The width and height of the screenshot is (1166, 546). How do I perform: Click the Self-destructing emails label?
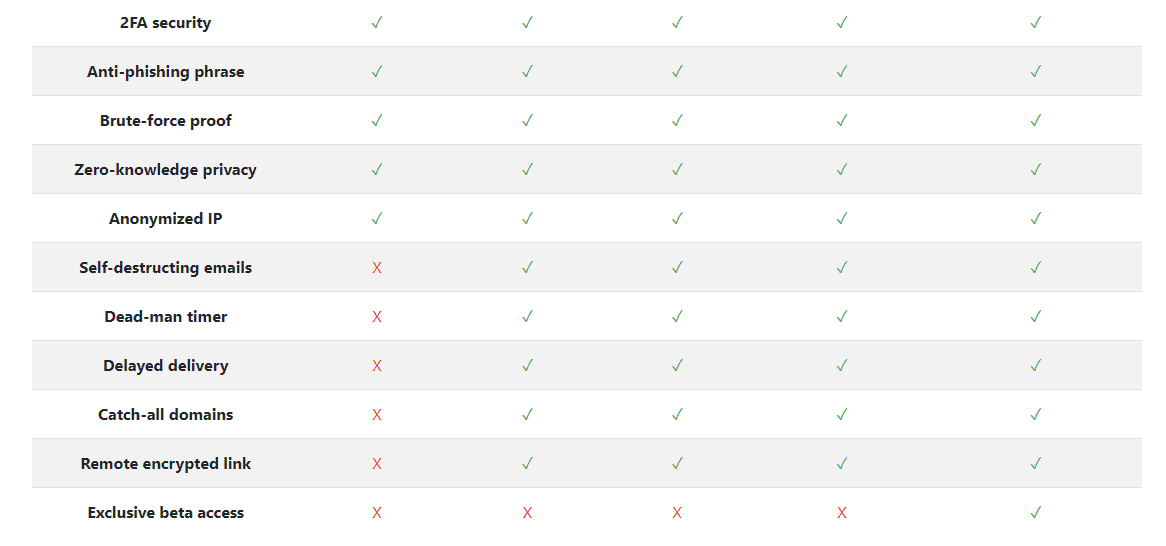pos(166,268)
